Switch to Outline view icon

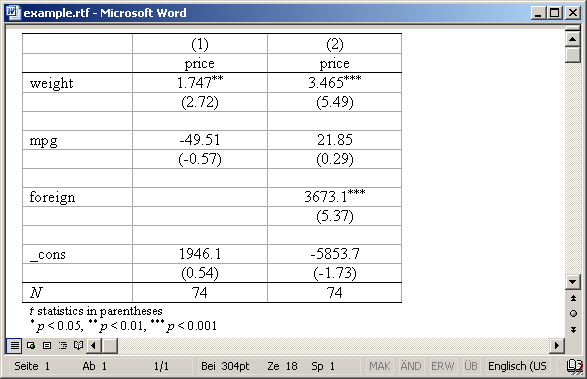tap(63, 345)
